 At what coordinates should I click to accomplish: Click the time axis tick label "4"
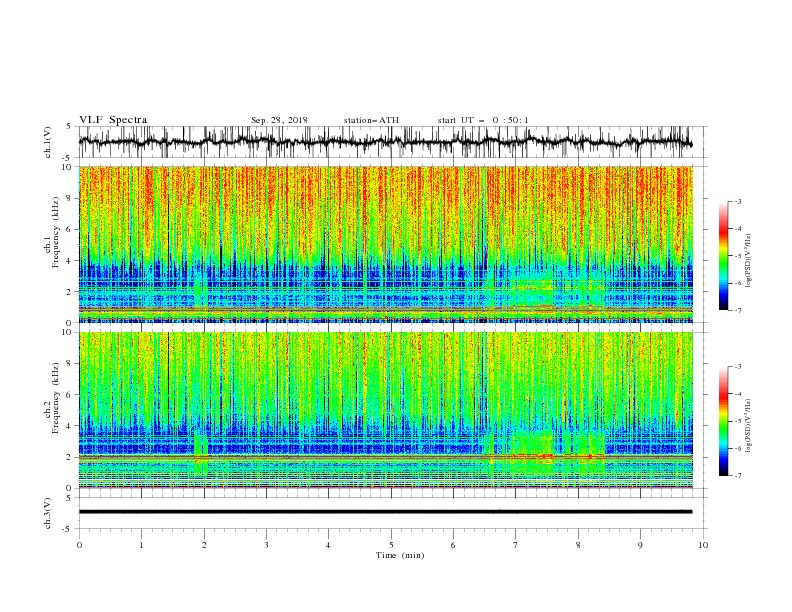[x=328, y=545]
